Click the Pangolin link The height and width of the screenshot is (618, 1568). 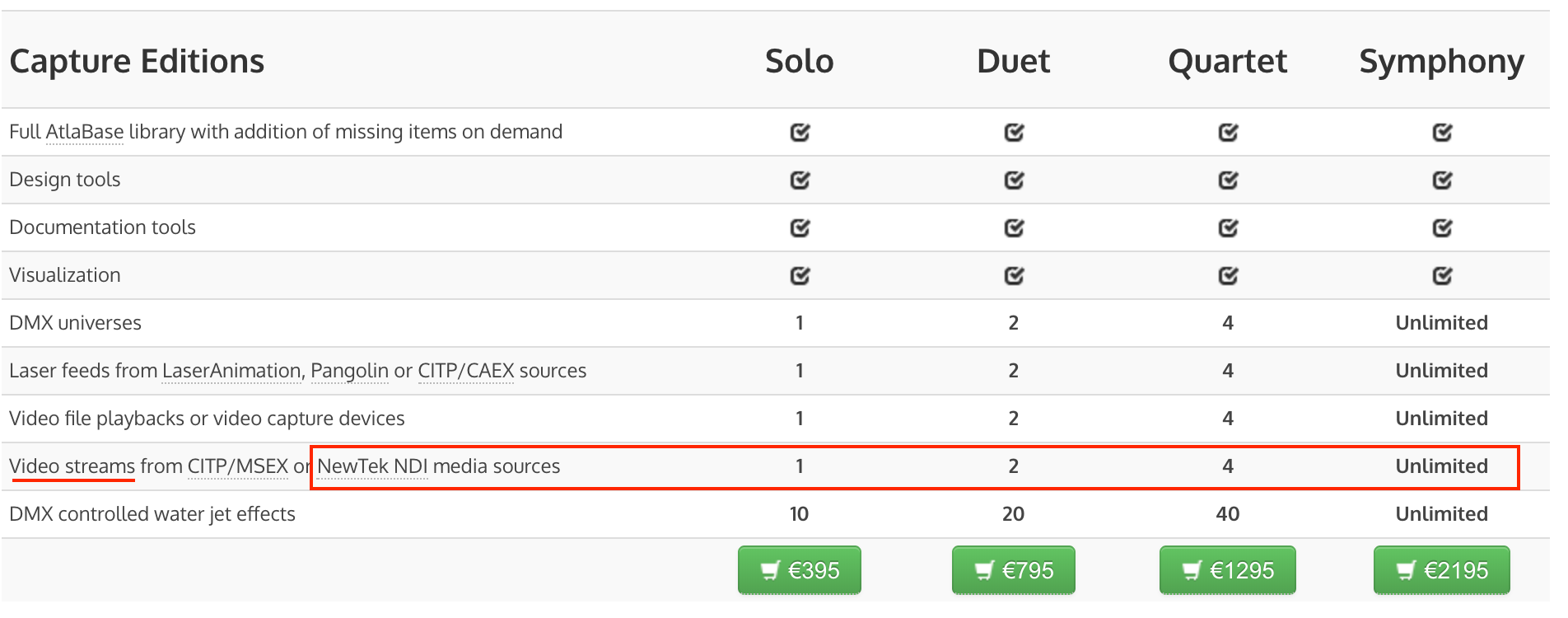pyautogui.click(x=349, y=371)
